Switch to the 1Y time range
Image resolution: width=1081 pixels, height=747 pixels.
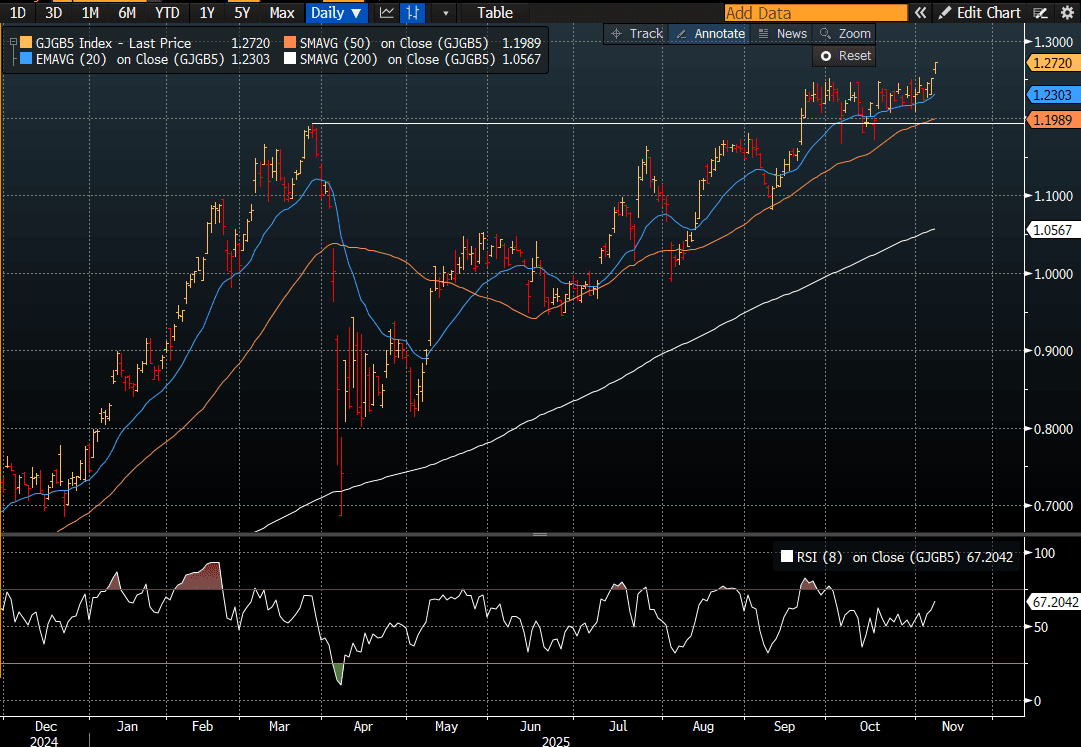pos(206,13)
